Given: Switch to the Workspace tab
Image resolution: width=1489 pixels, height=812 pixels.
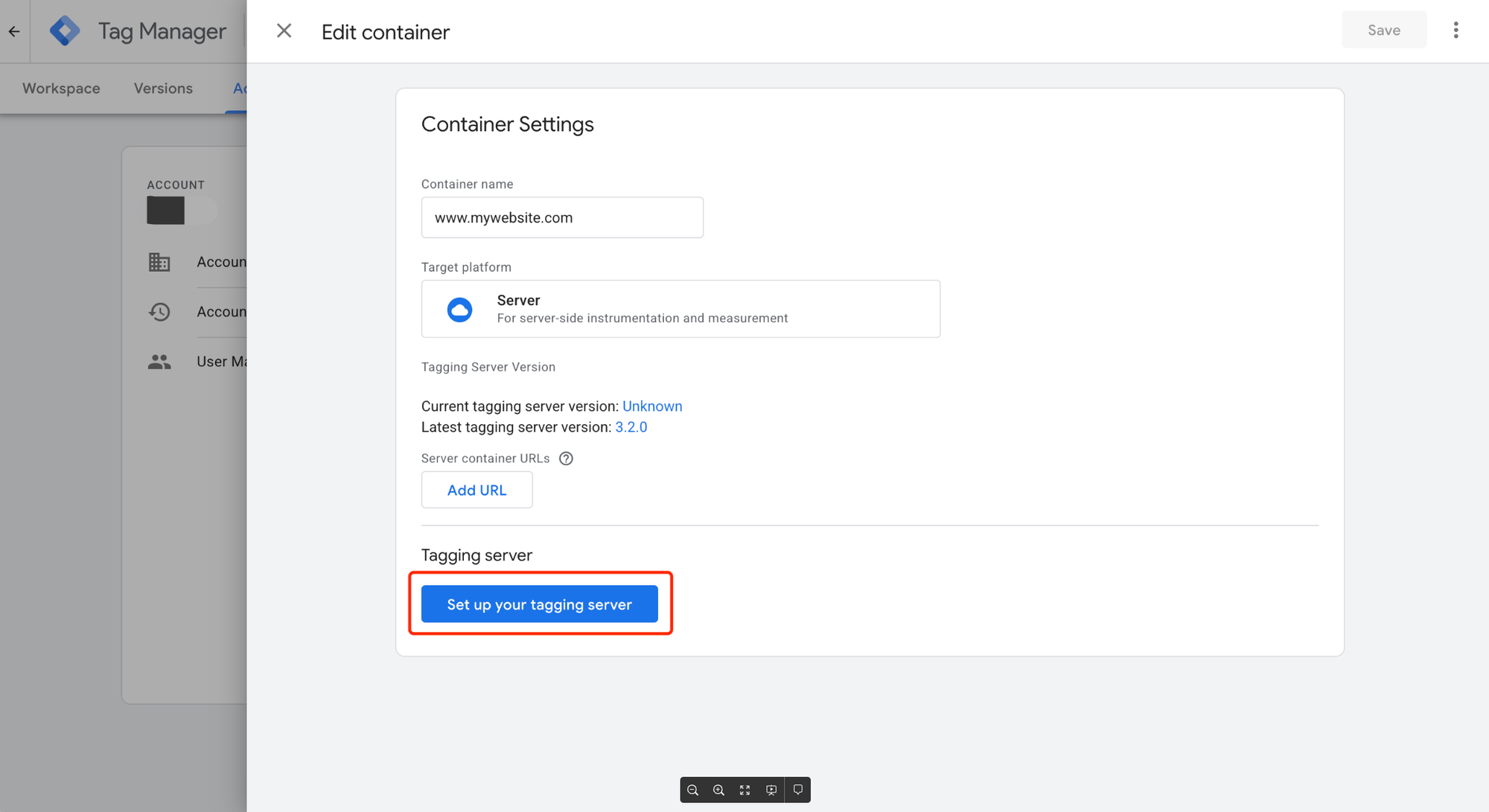Looking at the screenshot, I should point(61,89).
